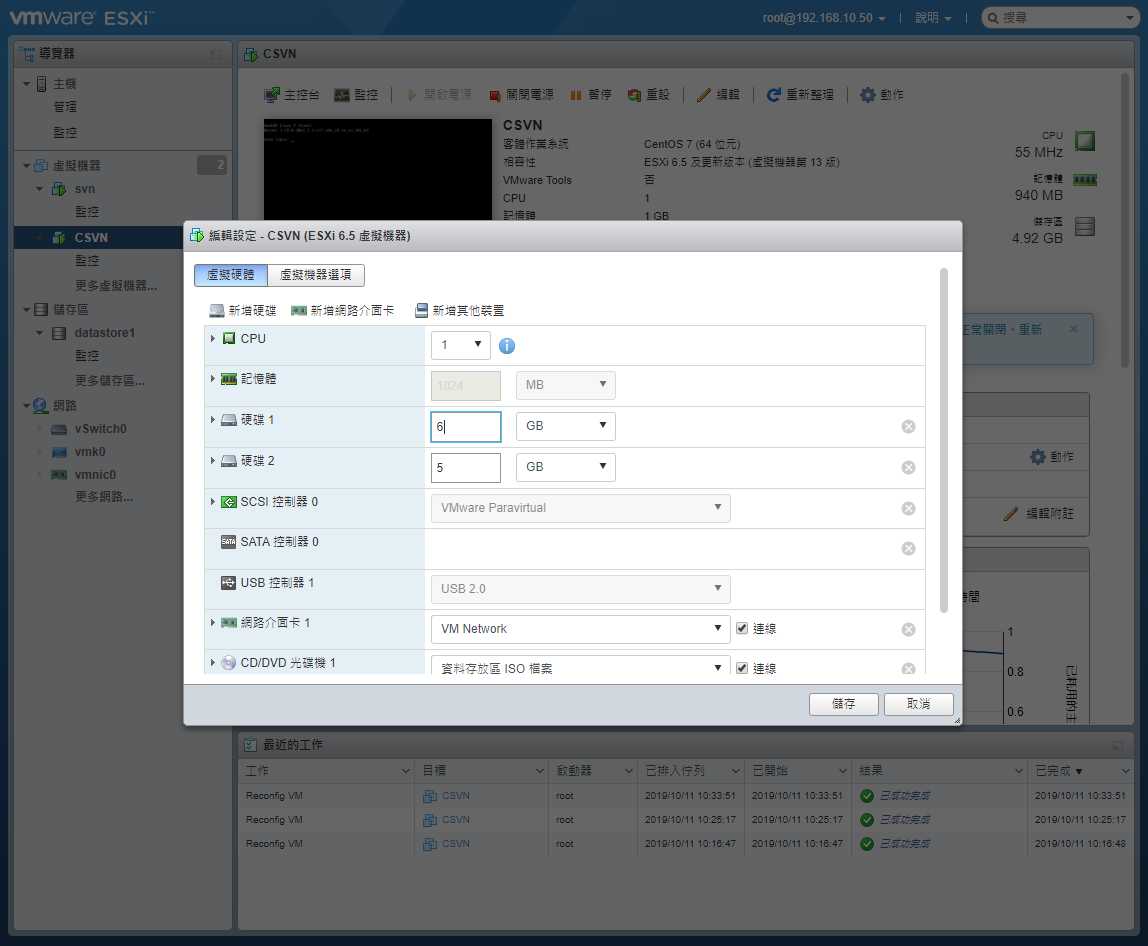The width and height of the screenshot is (1148, 946).
Task: Remove CD/DVD 光碟機 1 with delete icon
Action: click(909, 668)
